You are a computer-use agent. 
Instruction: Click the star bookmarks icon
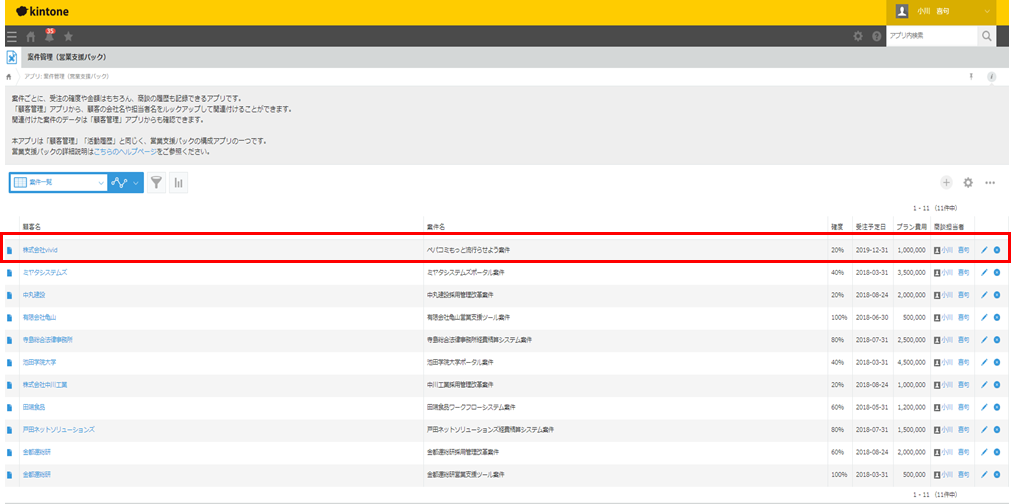click(68, 36)
